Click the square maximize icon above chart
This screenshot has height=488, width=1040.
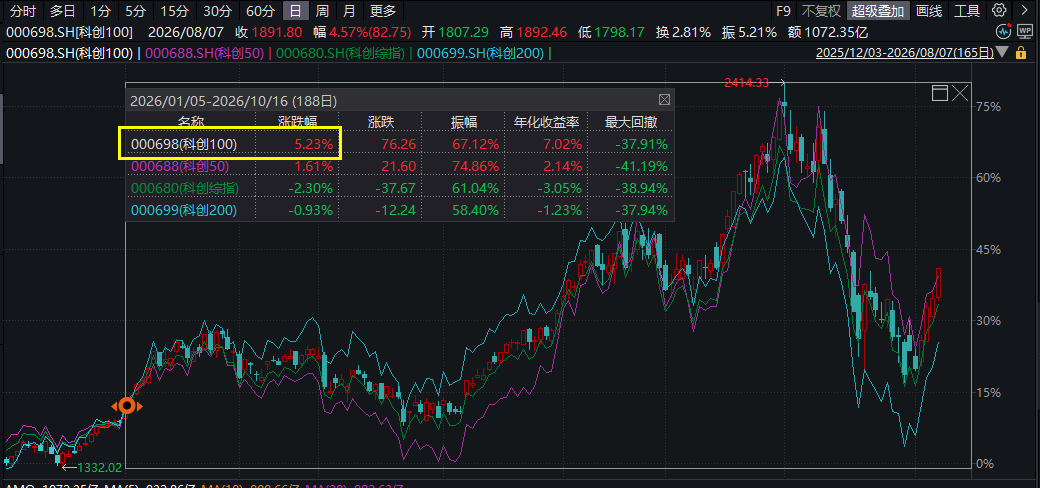coord(940,93)
